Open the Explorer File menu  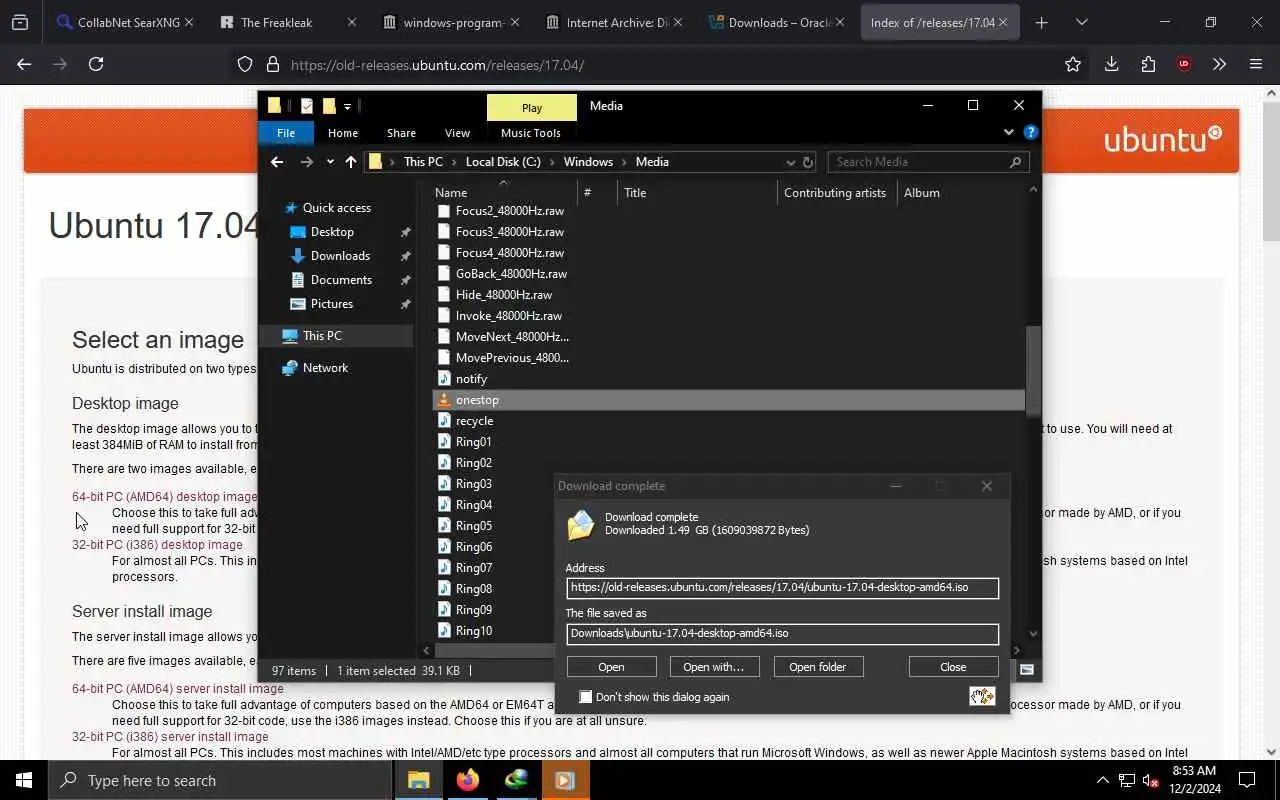point(286,133)
